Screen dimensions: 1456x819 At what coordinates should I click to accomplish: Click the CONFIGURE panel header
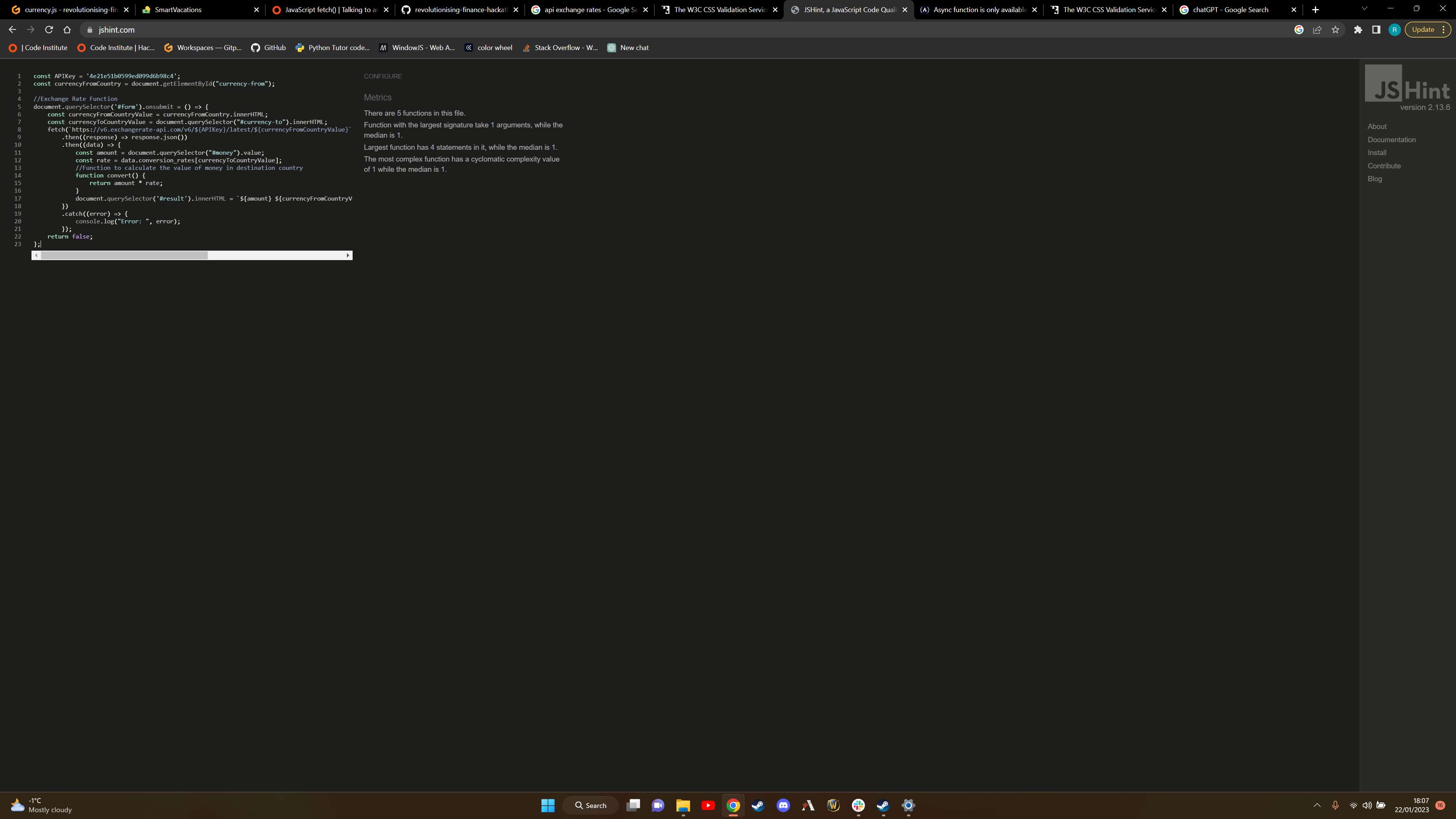[383, 75]
